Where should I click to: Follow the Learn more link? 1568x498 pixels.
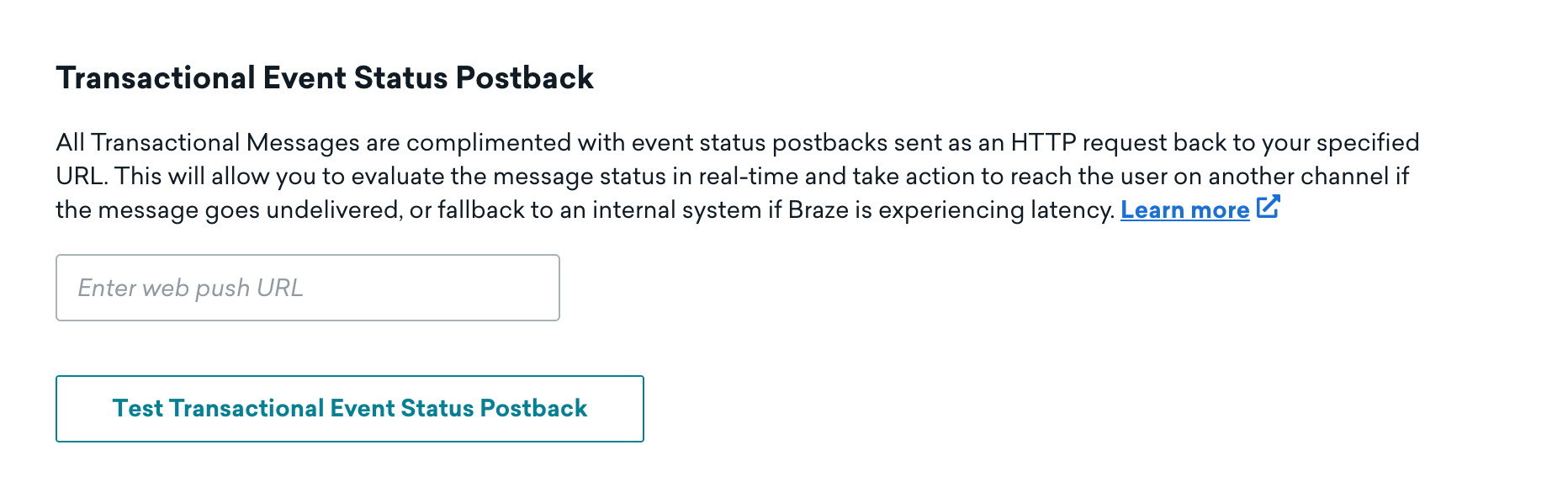[1184, 210]
